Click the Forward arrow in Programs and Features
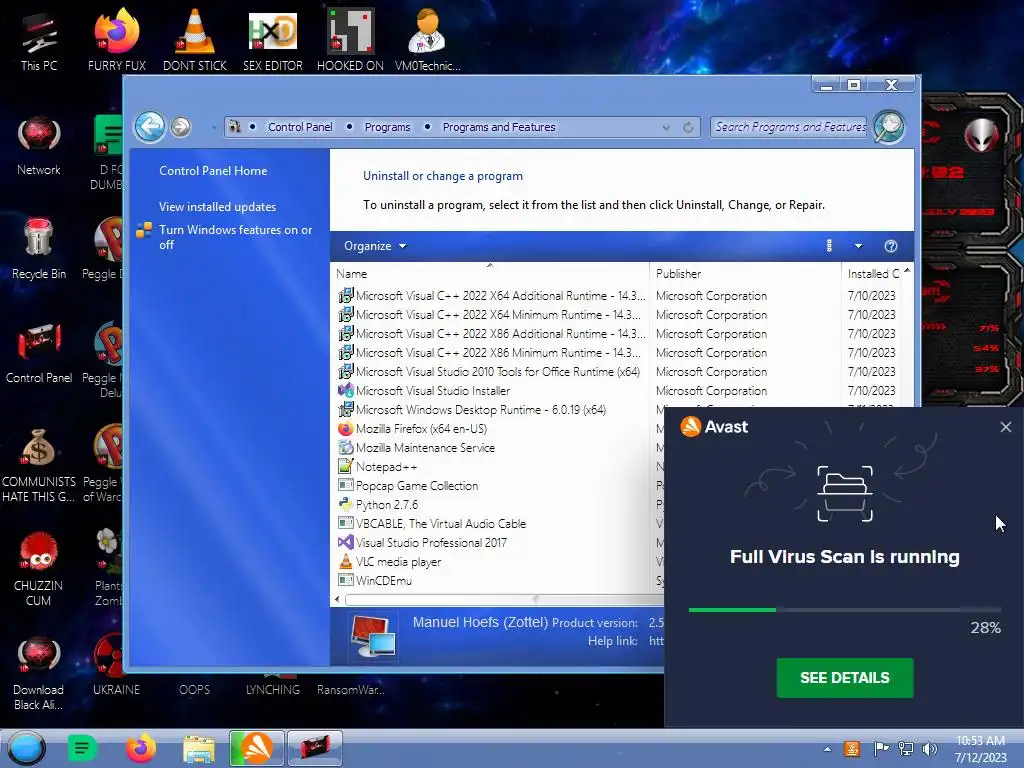 [181, 127]
